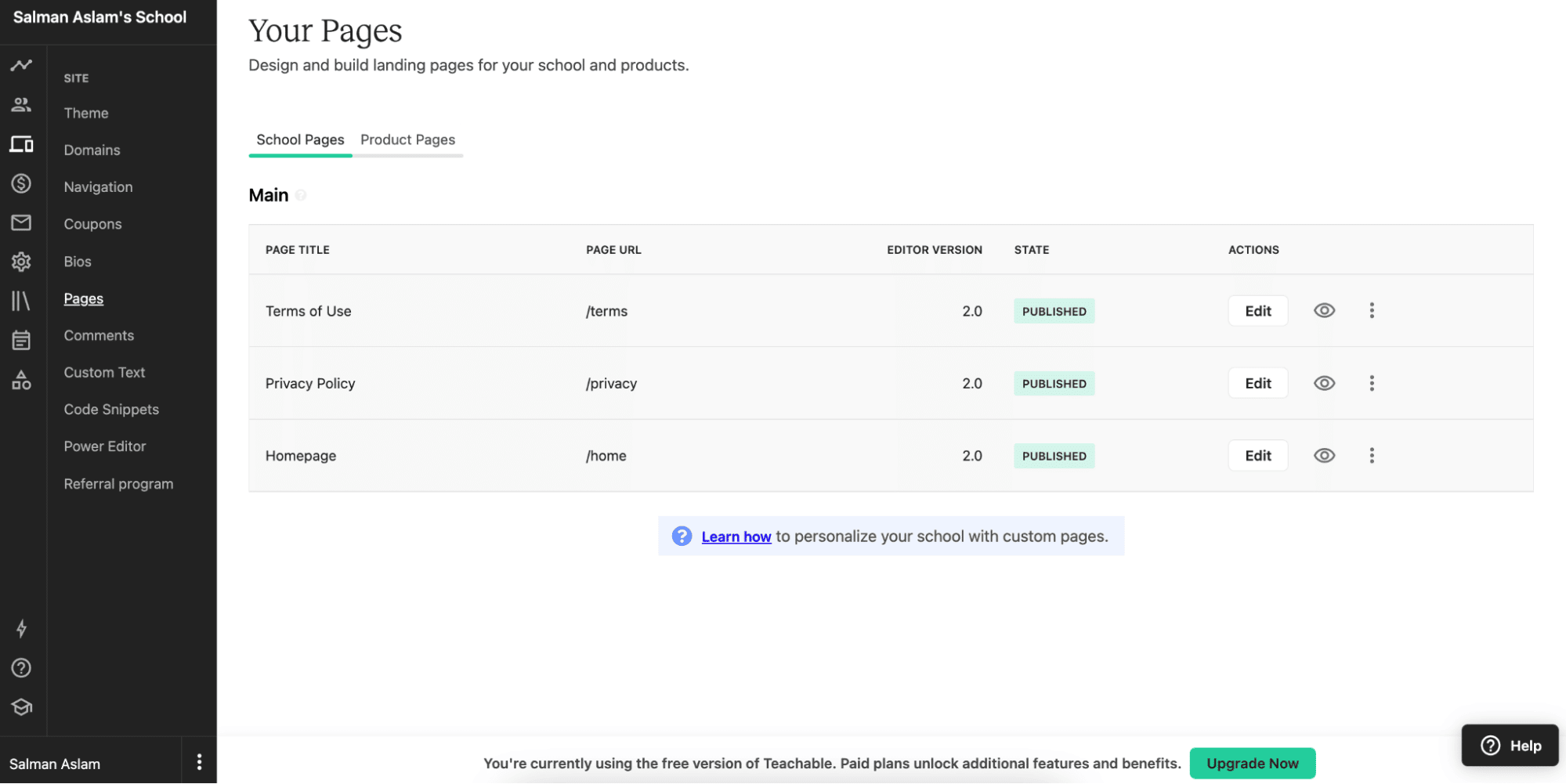Viewport: 1566px width, 784px height.
Task: Open Theme in the site menu
Action: (x=86, y=113)
